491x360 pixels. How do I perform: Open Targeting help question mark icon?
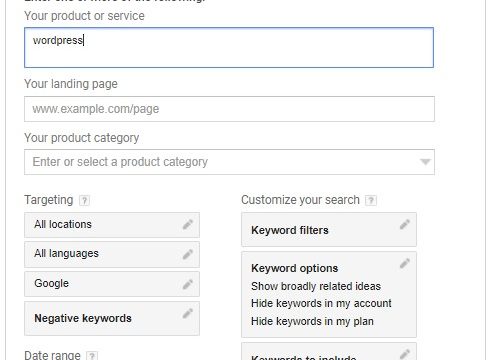click(84, 200)
